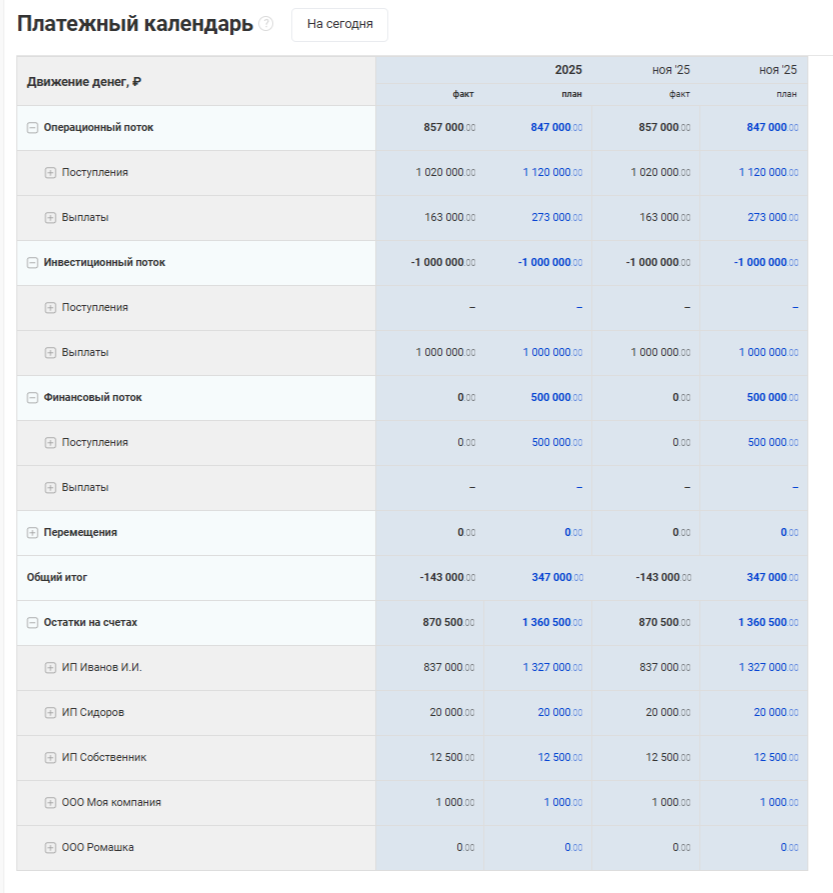Expand the ИП Иванов И.И. account row
This screenshot has height=893, width=833.
[x=50, y=668]
